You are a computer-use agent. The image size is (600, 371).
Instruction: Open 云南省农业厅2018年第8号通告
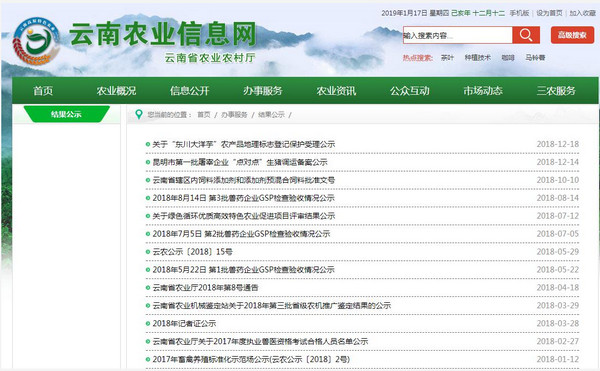[x=205, y=288]
